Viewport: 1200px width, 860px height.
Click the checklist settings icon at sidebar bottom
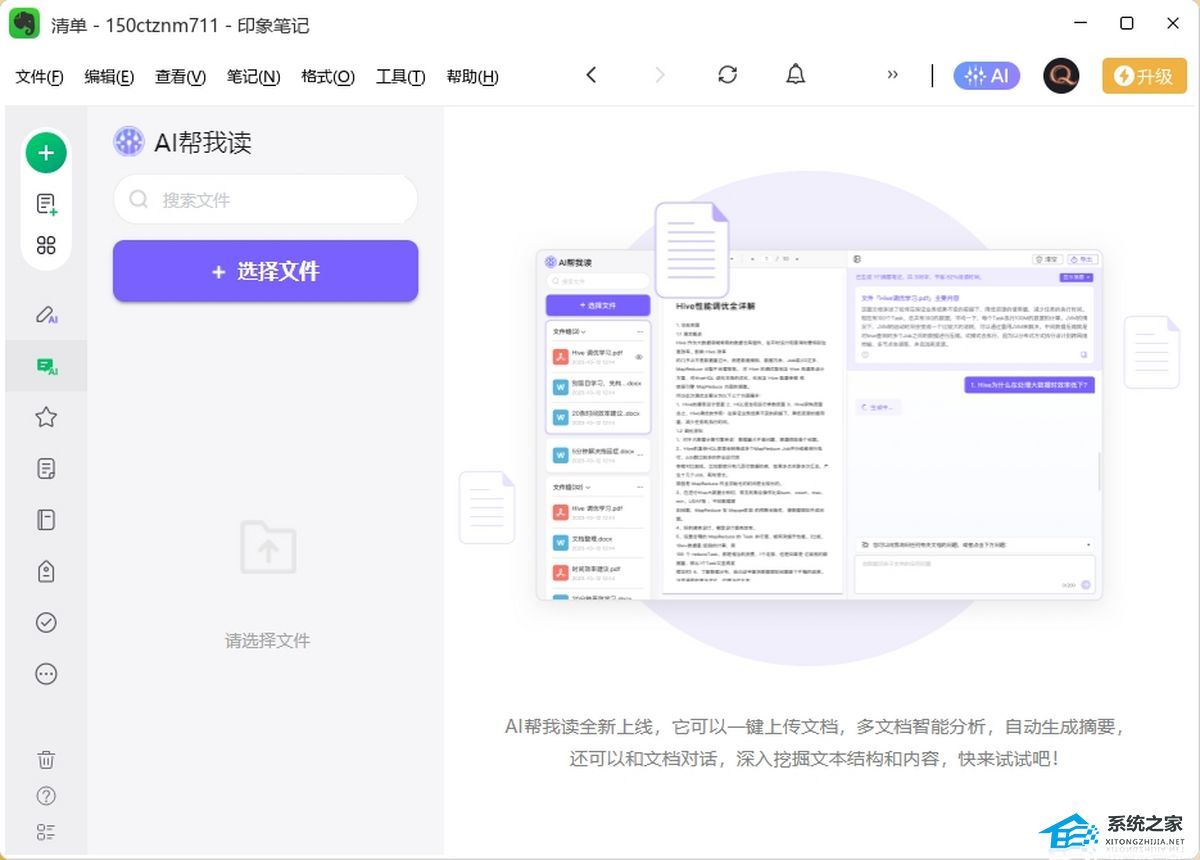coord(46,832)
